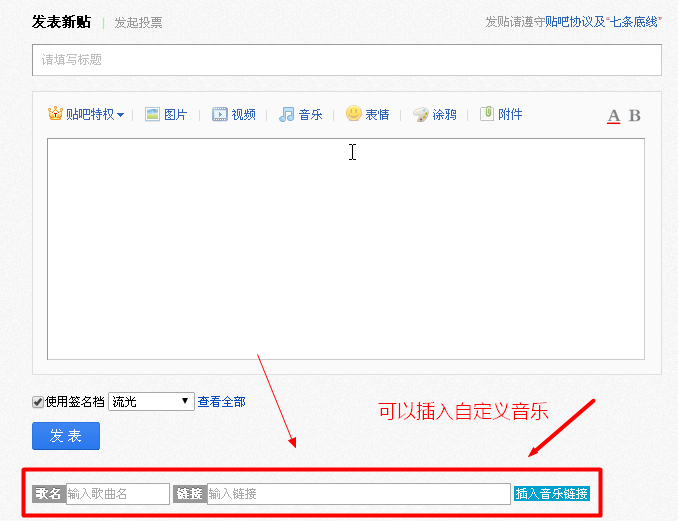
Task: Open the 贴吧特权 crown icon
Action: 55,114
